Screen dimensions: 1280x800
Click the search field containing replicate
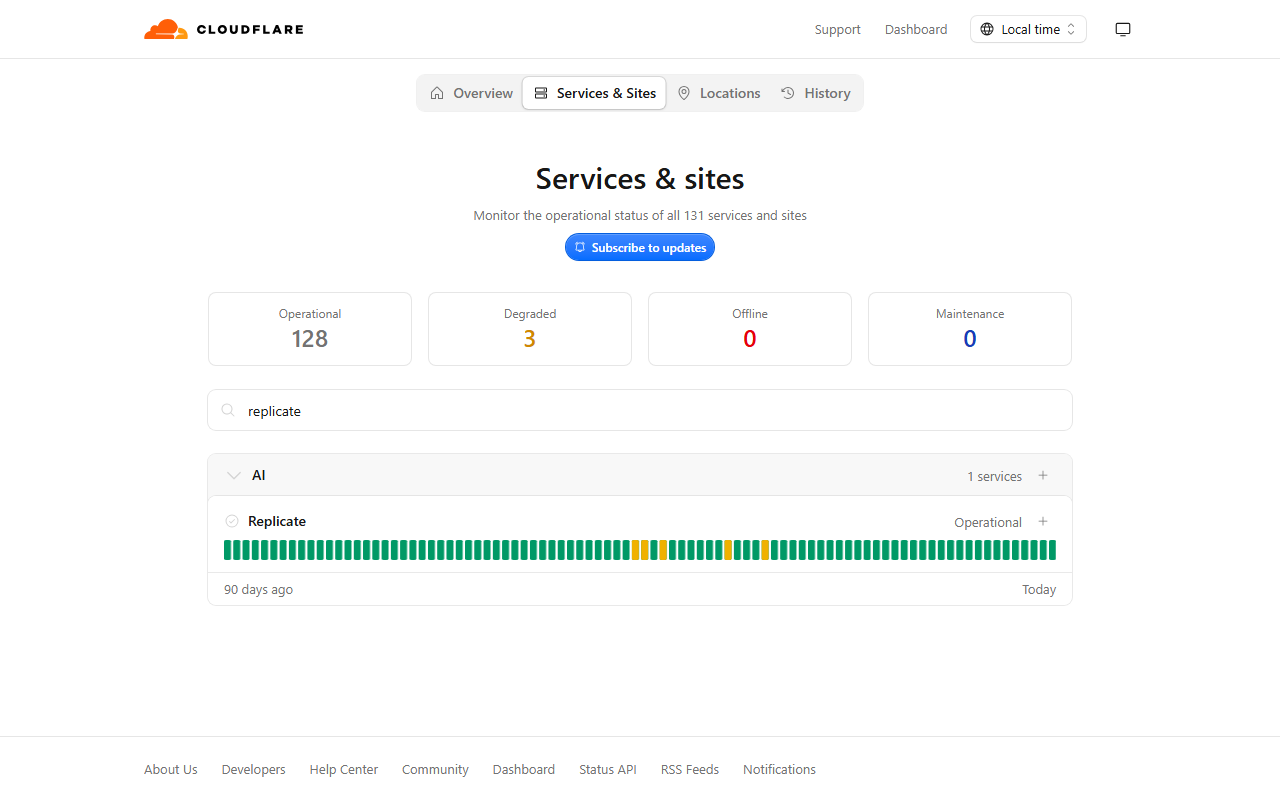(640, 410)
